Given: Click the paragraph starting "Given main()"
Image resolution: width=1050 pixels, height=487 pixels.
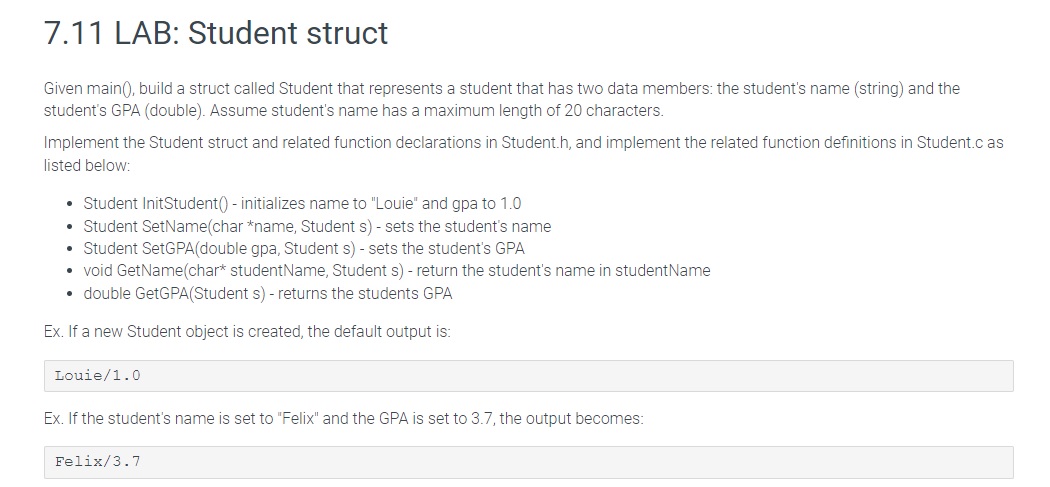Looking at the screenshot, I should (500, 99).
